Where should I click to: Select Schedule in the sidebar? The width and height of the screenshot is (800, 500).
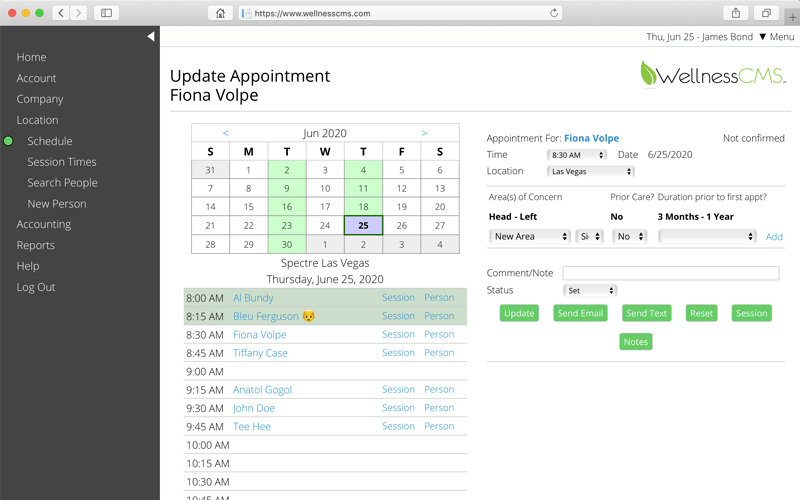tap(49, 141)
